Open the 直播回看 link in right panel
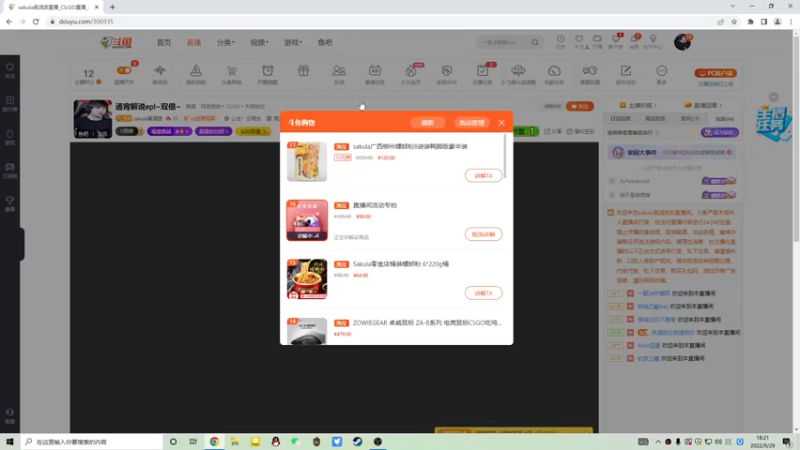Screen dimensions: 800x450 pos(704,105)
